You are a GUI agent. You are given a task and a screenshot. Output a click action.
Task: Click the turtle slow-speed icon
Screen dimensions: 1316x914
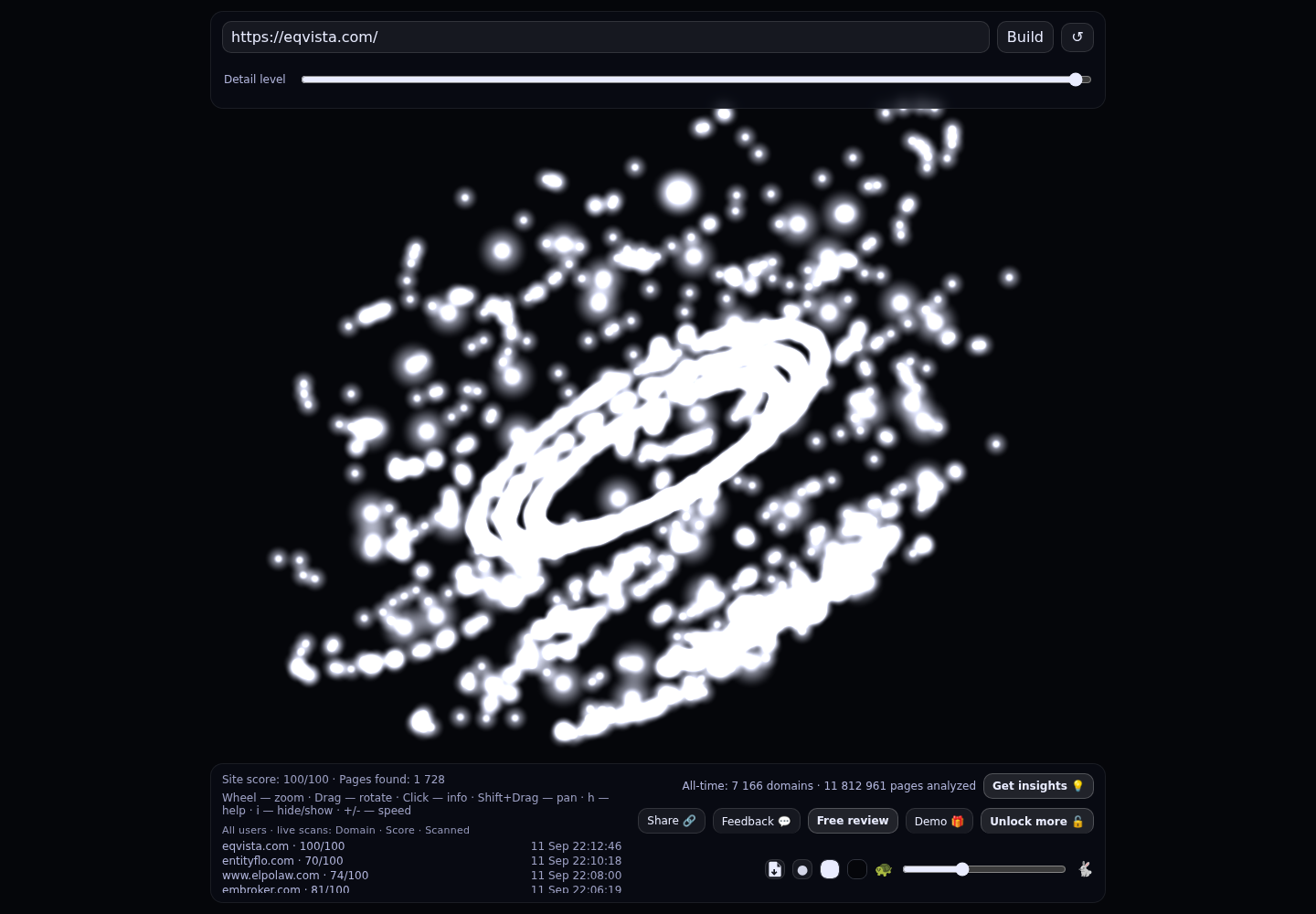tap(883, 869)
